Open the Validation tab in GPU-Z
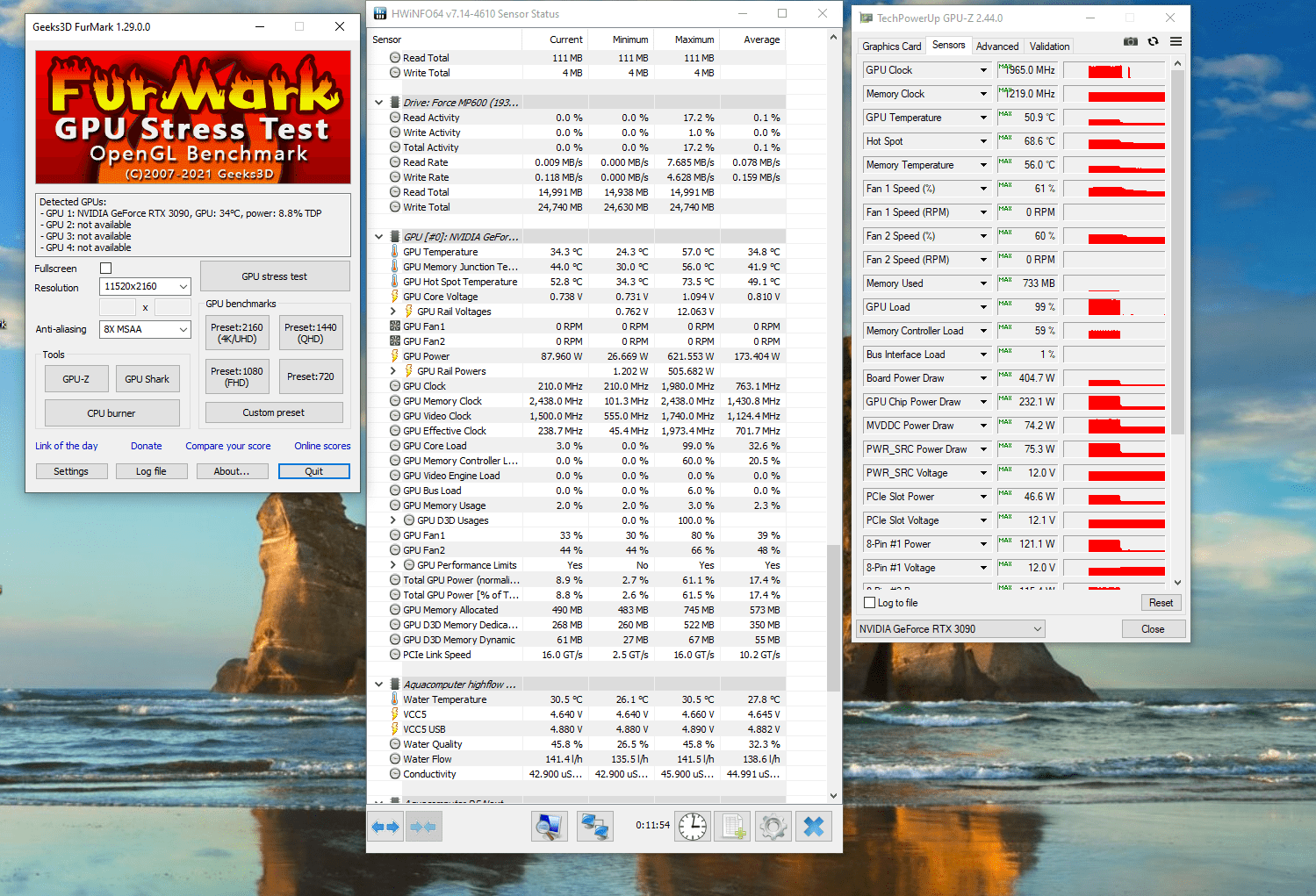This screenshot has height=896, width=1316. tap(1049, 47)
